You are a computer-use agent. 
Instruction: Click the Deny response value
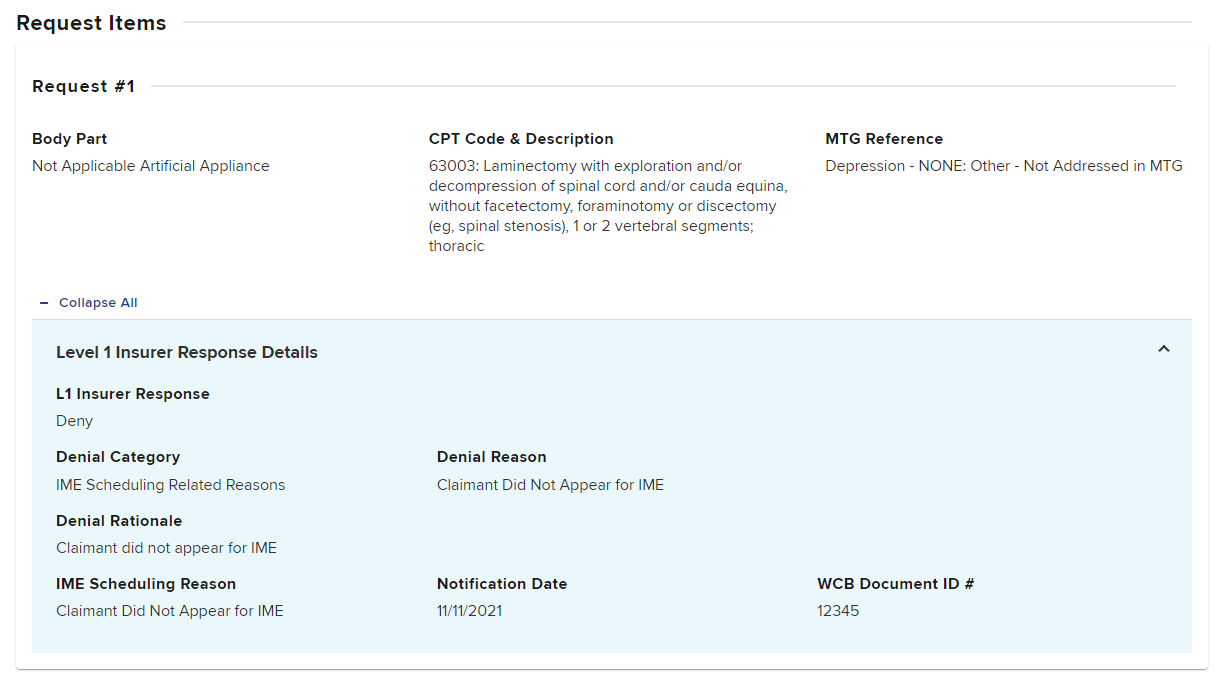click(74, 421)
